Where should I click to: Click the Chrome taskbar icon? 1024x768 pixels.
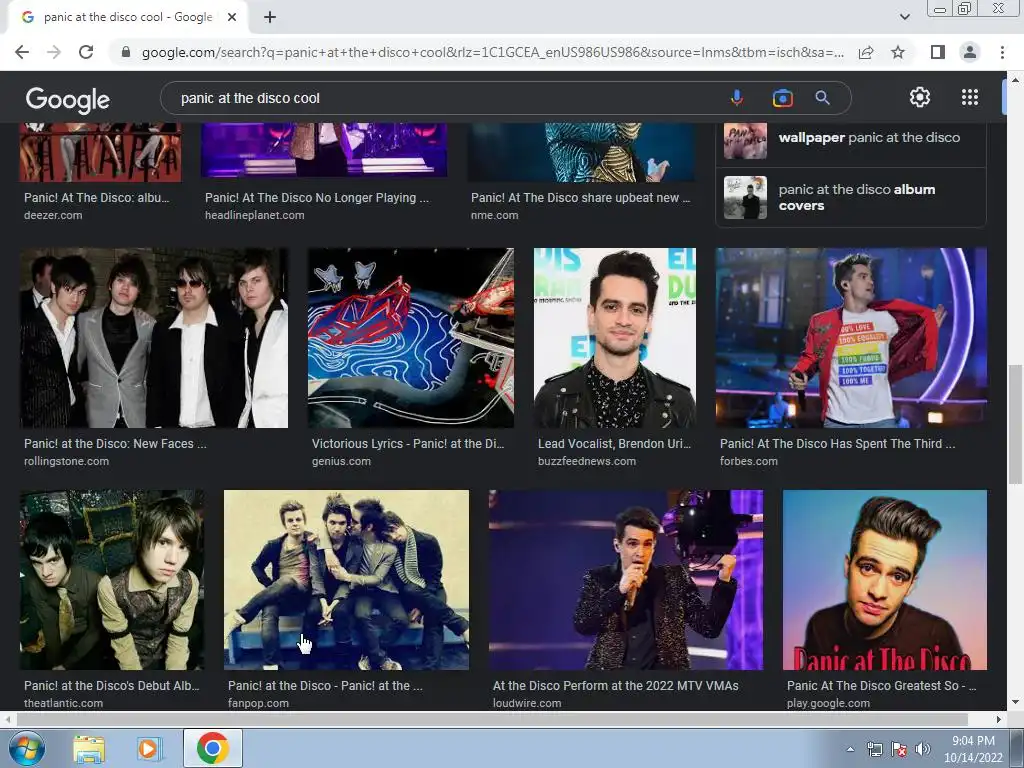[x=212, y=748]
